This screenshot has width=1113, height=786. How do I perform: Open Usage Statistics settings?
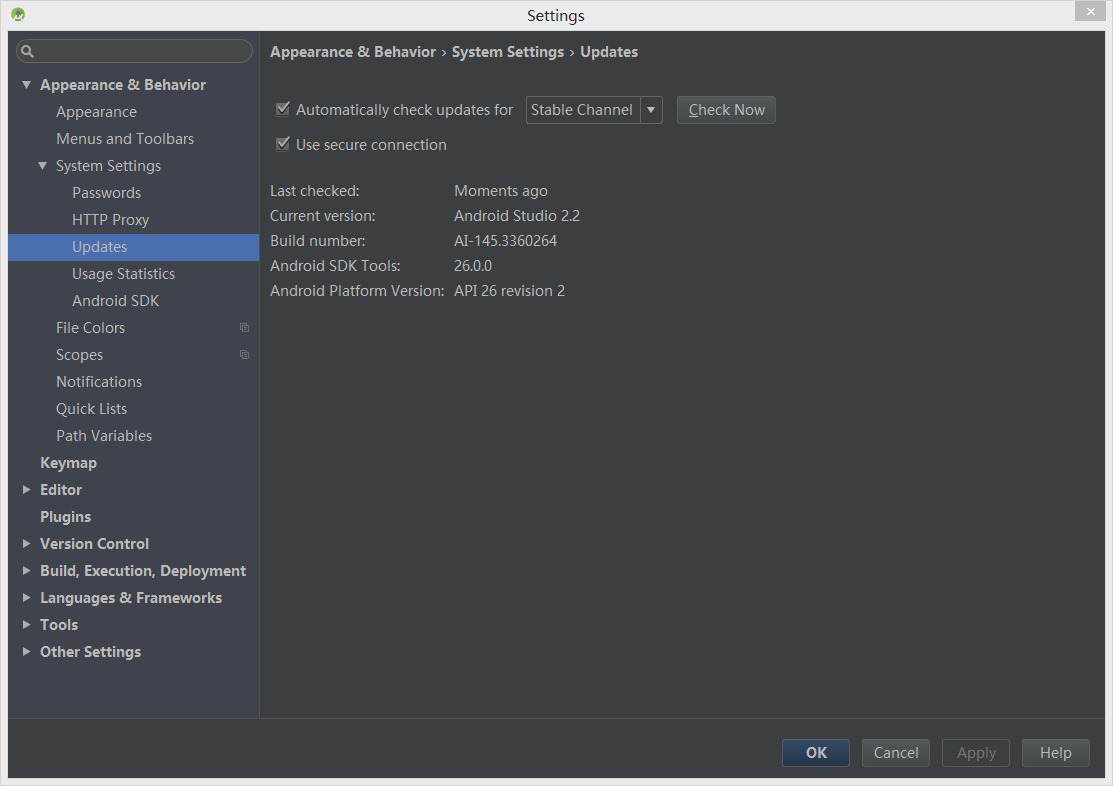point(124,273)
